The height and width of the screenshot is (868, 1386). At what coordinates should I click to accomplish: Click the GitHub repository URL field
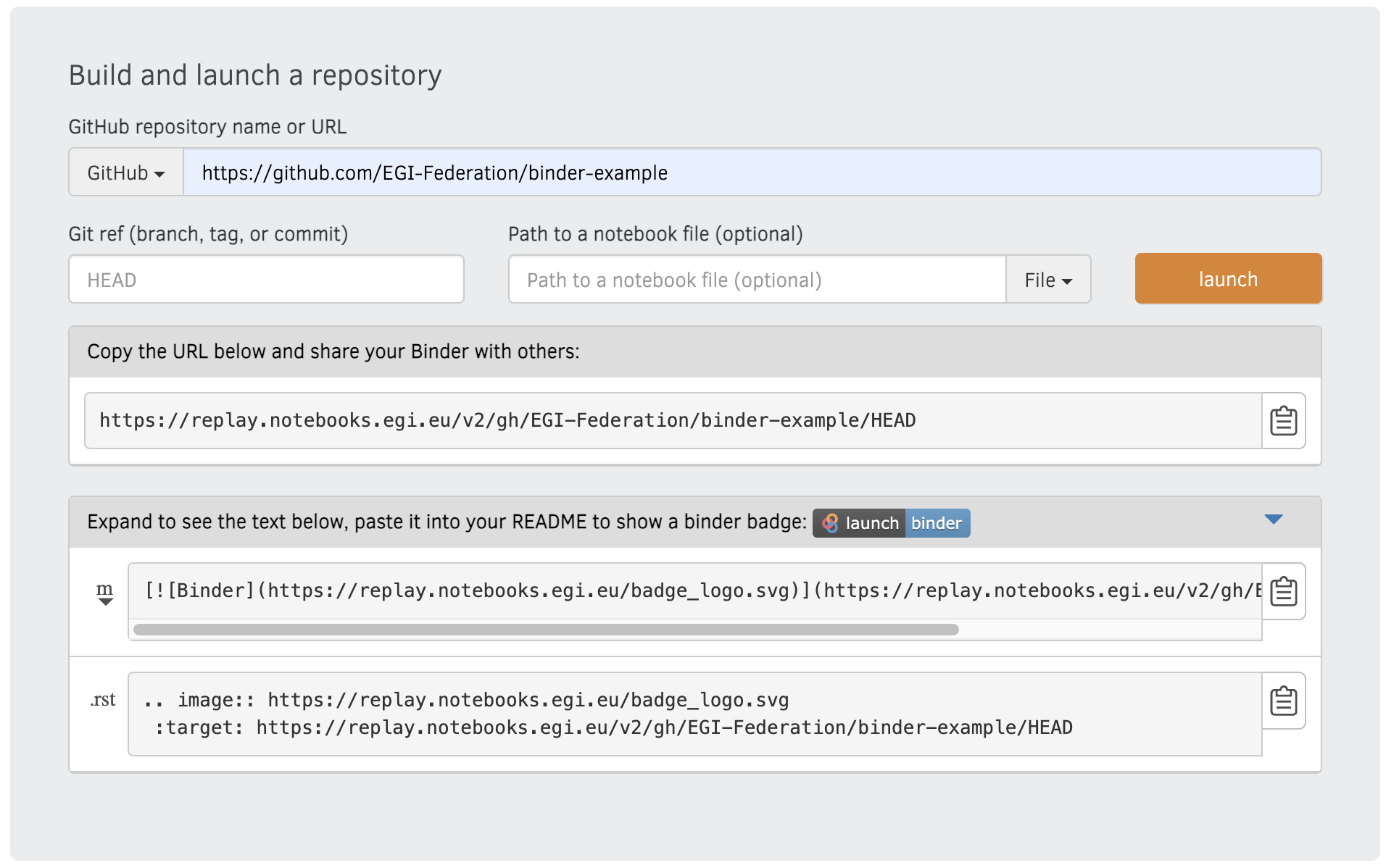(751, 172)
